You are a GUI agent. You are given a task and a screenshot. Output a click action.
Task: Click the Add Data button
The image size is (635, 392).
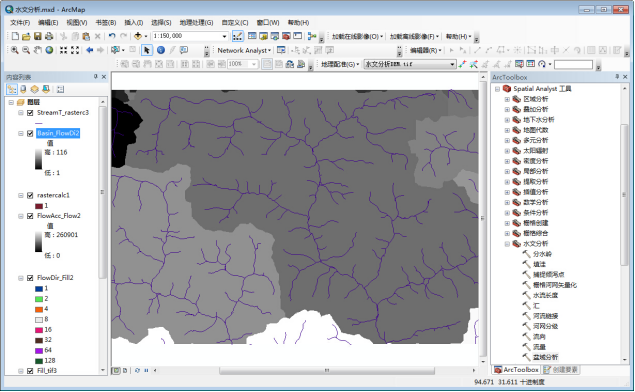pyautogui.click(x=138, y=36)
